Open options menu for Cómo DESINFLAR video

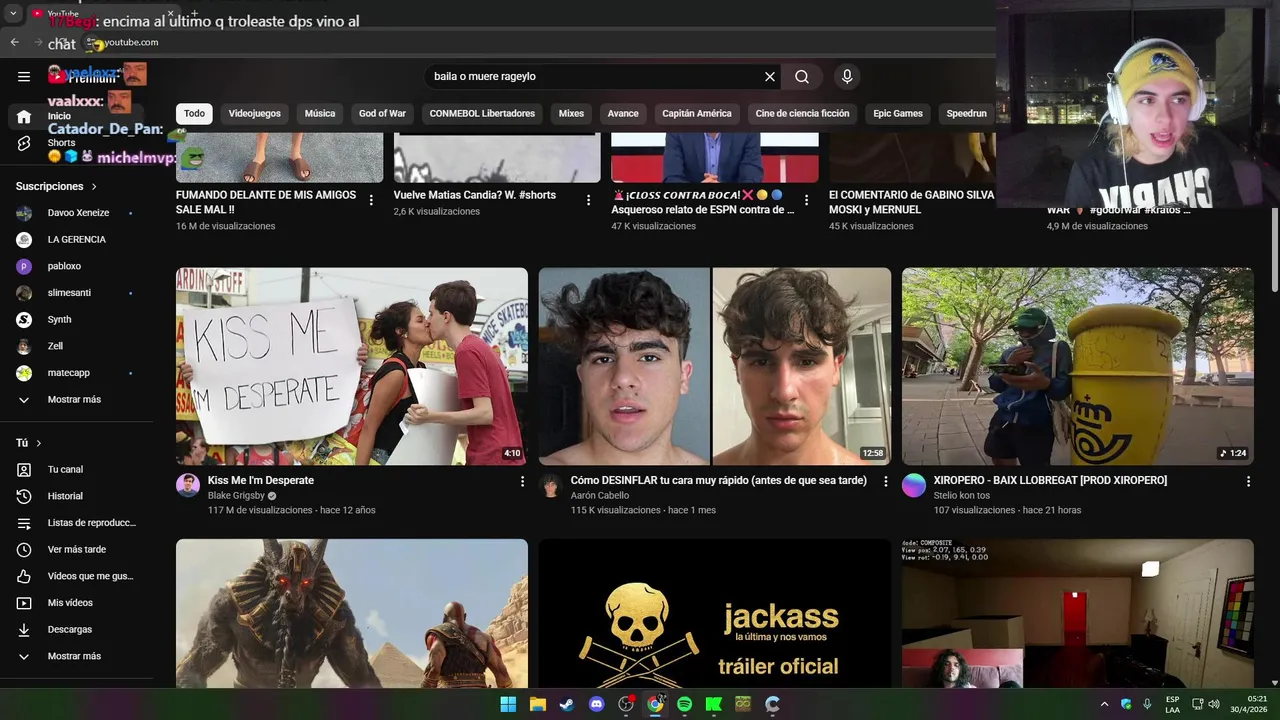point(885,481)
